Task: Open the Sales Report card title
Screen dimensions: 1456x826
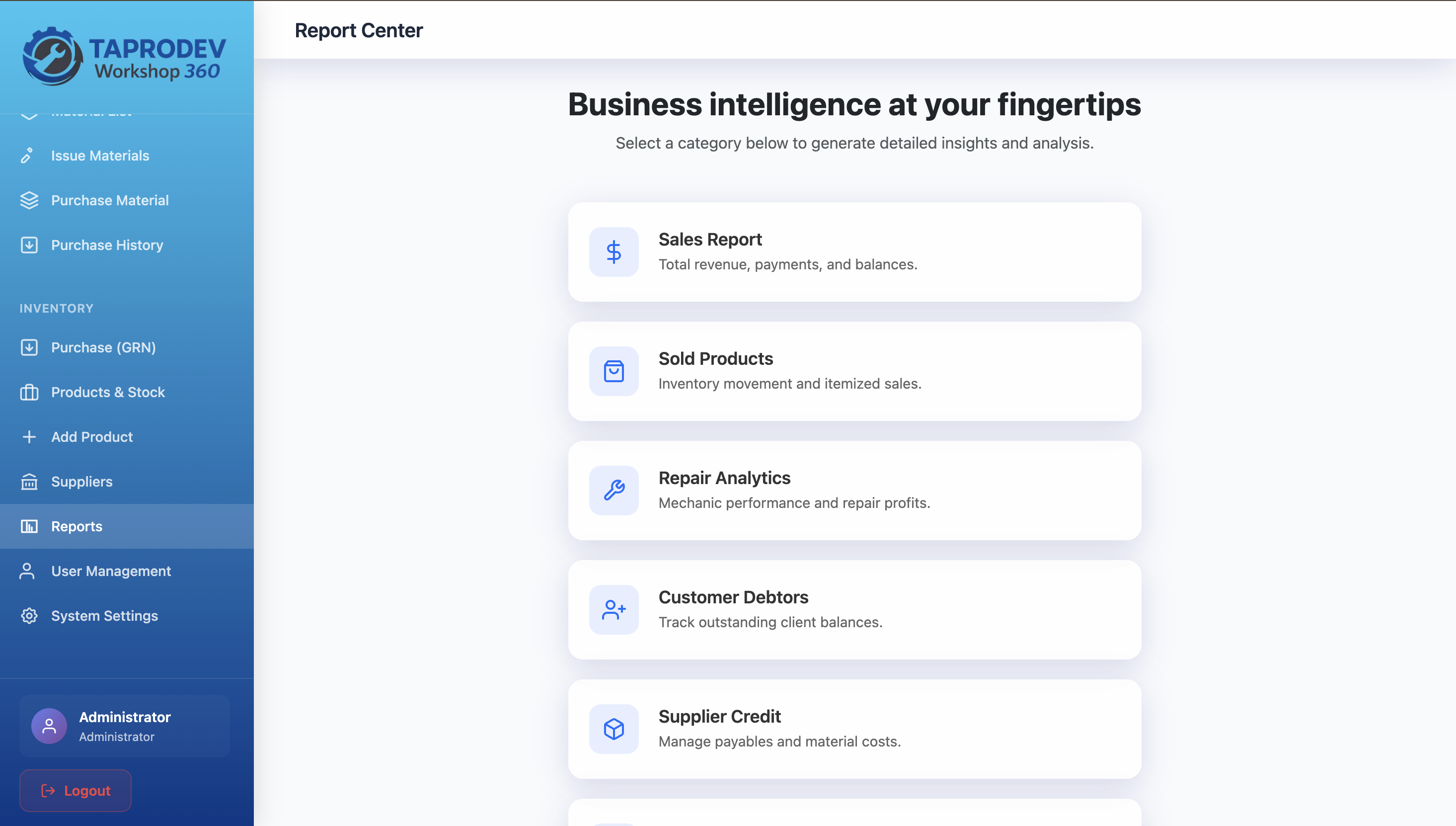Action: coord(710,240)
